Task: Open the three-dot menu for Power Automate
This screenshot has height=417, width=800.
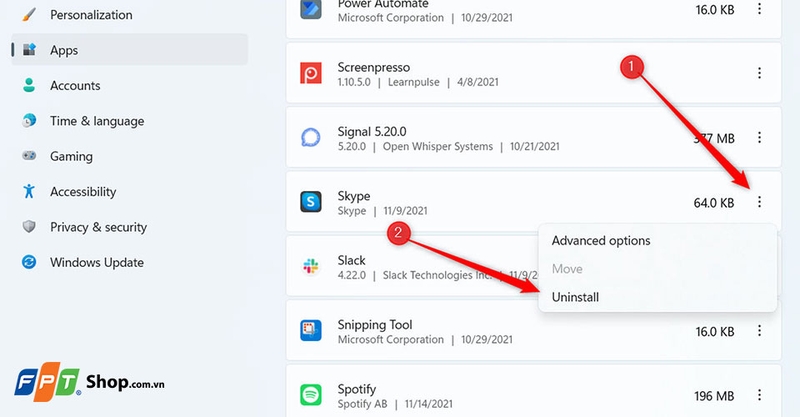Action: 759,9
